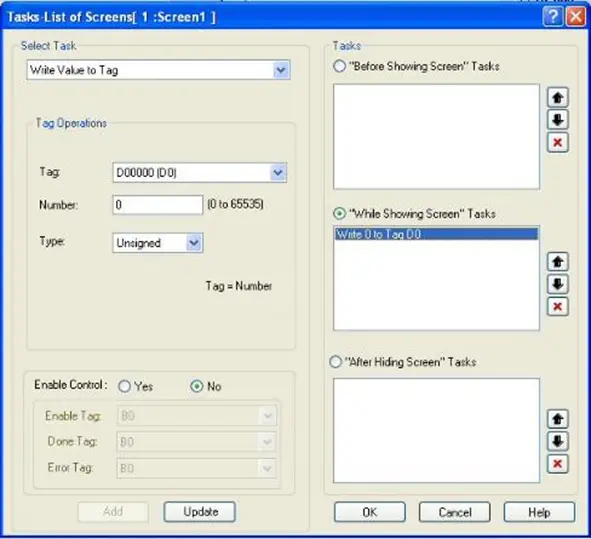Open the Type dropdown showing Unsigned
This screenshot has height=539, width=591.
click(x=194, y=243)
